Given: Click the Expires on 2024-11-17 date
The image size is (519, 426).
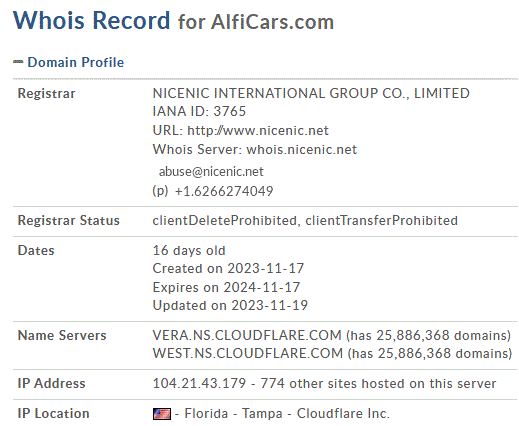Looking at the screenshot, I should [x=226, y=287].
